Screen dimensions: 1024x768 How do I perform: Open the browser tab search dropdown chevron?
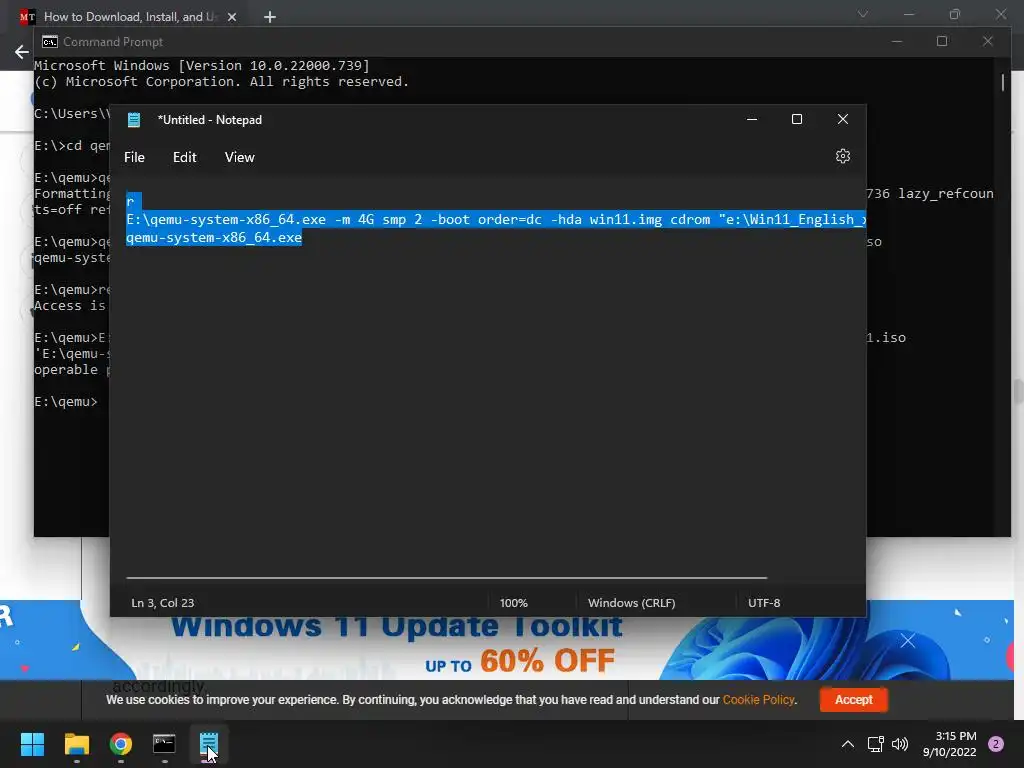(x=863, y=14)
